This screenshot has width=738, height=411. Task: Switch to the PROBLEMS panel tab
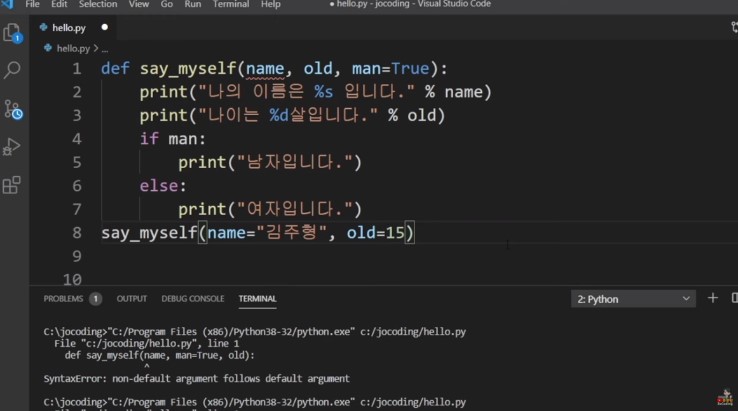(x=64, y=299)
